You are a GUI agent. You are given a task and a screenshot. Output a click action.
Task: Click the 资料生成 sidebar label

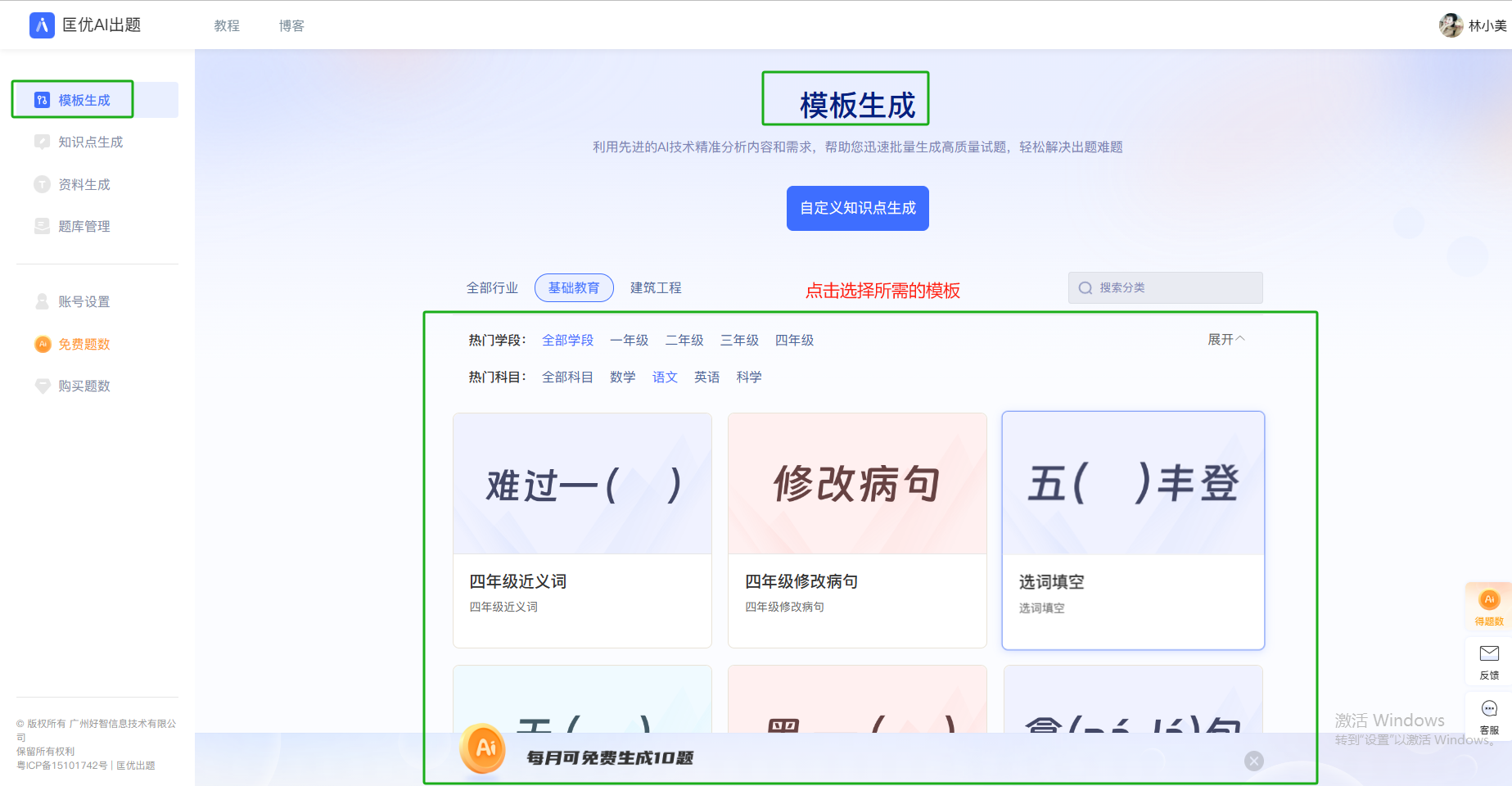tap(84, 184)
